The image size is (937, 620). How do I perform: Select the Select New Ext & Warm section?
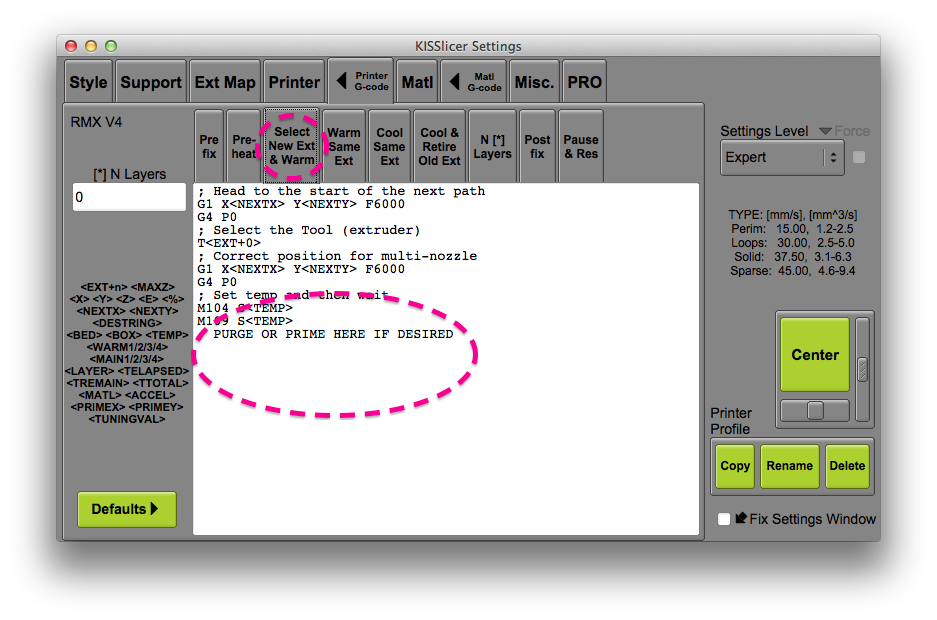click(292, 146)
